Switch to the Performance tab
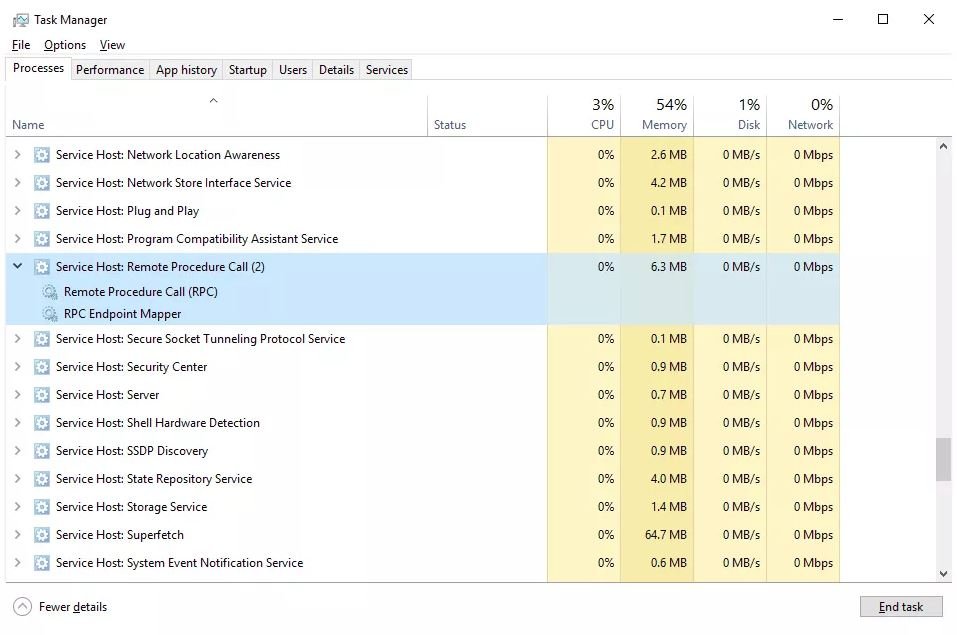 110,70
